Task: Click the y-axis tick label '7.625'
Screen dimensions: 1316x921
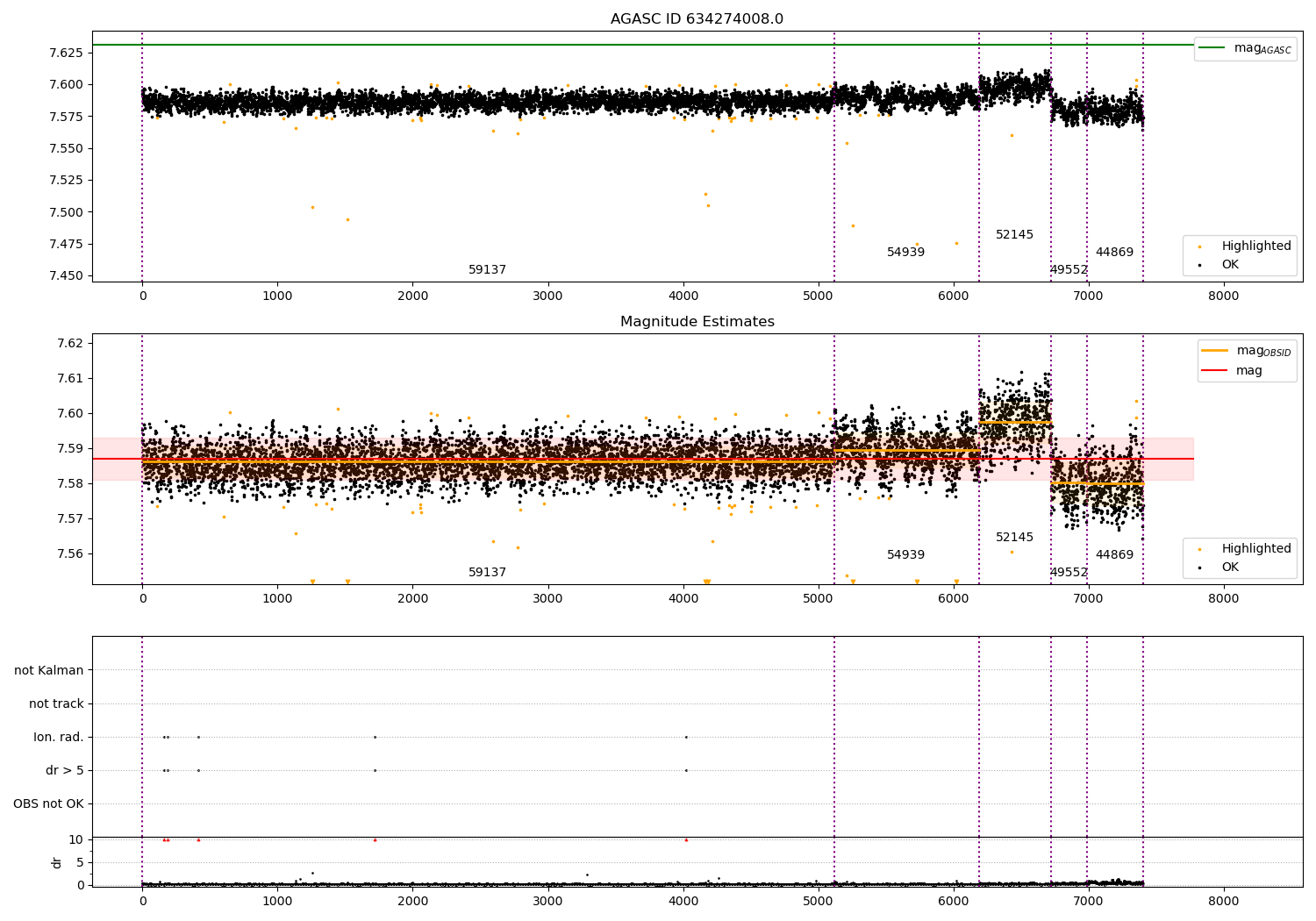Action: (x=67, y=53)
